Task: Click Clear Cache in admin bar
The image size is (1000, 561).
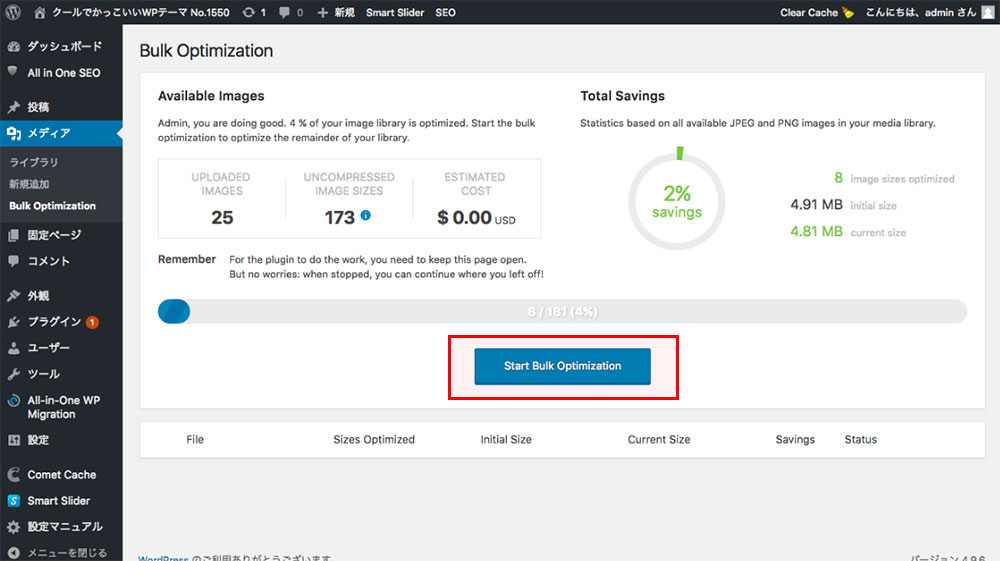Action: (x=809, y=12)
